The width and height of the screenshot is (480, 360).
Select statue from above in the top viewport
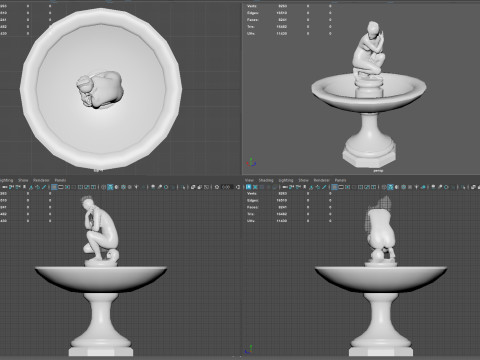coord(100,89)
